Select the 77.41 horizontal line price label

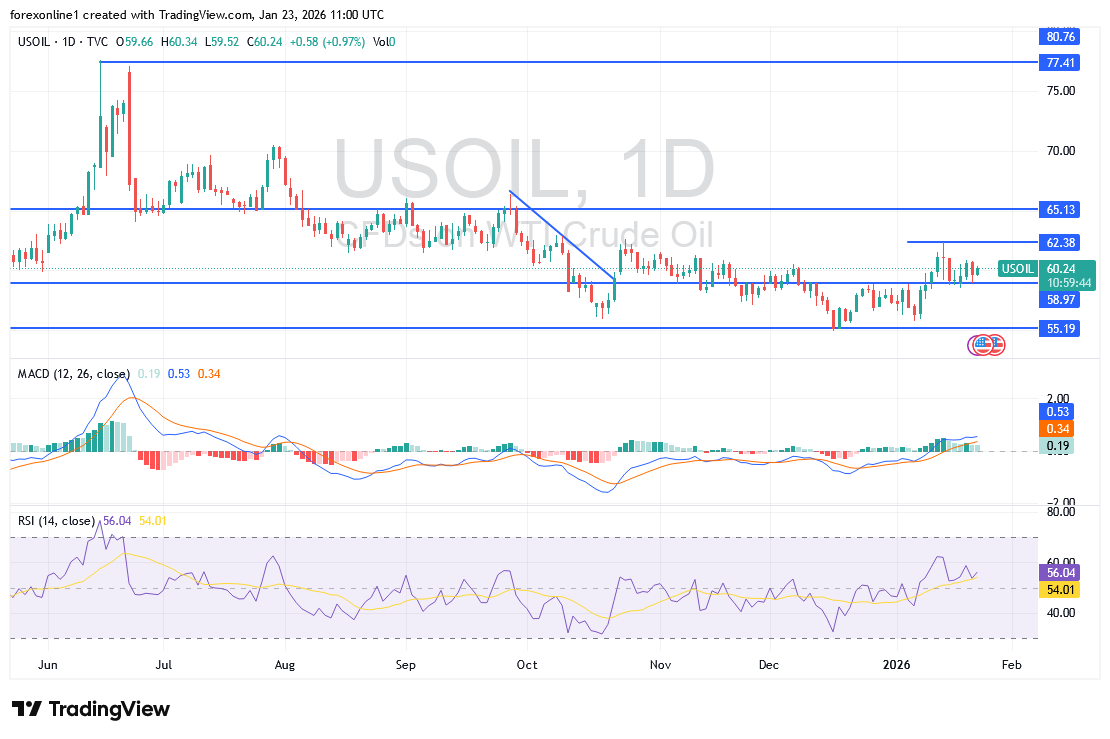click(1060, 62)
